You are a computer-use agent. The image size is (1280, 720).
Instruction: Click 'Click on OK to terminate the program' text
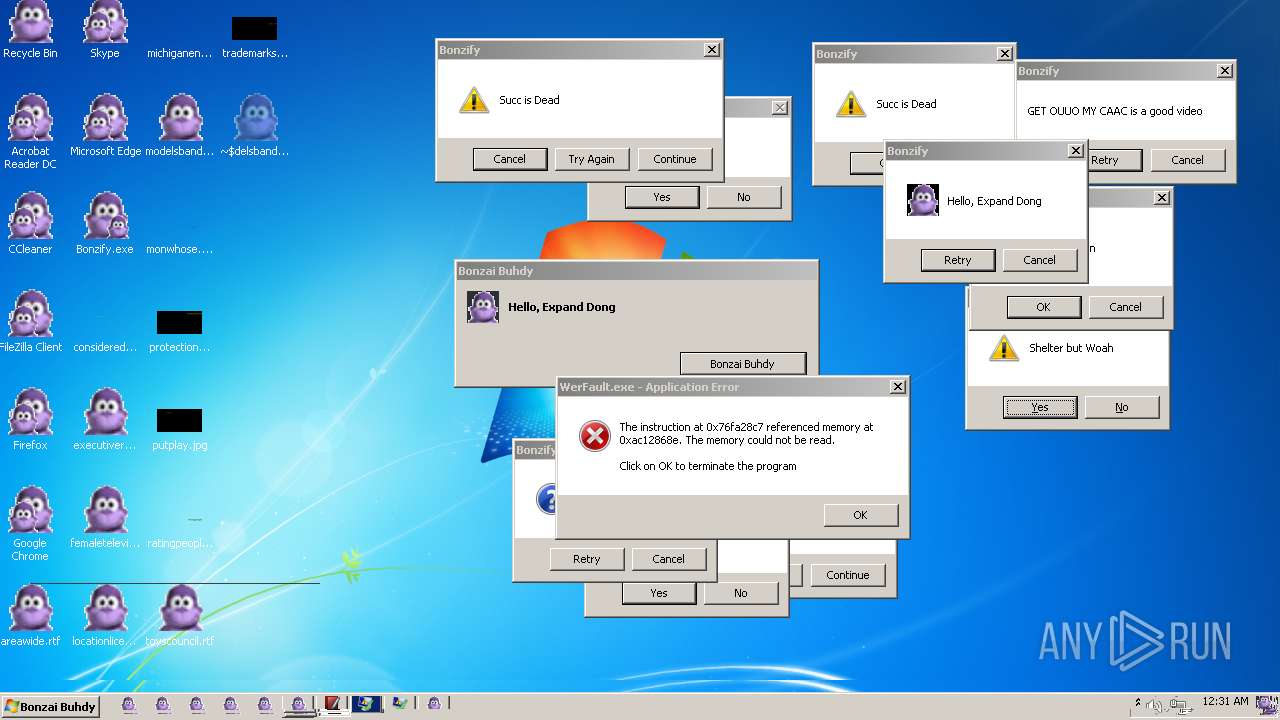tap(708, 466)
